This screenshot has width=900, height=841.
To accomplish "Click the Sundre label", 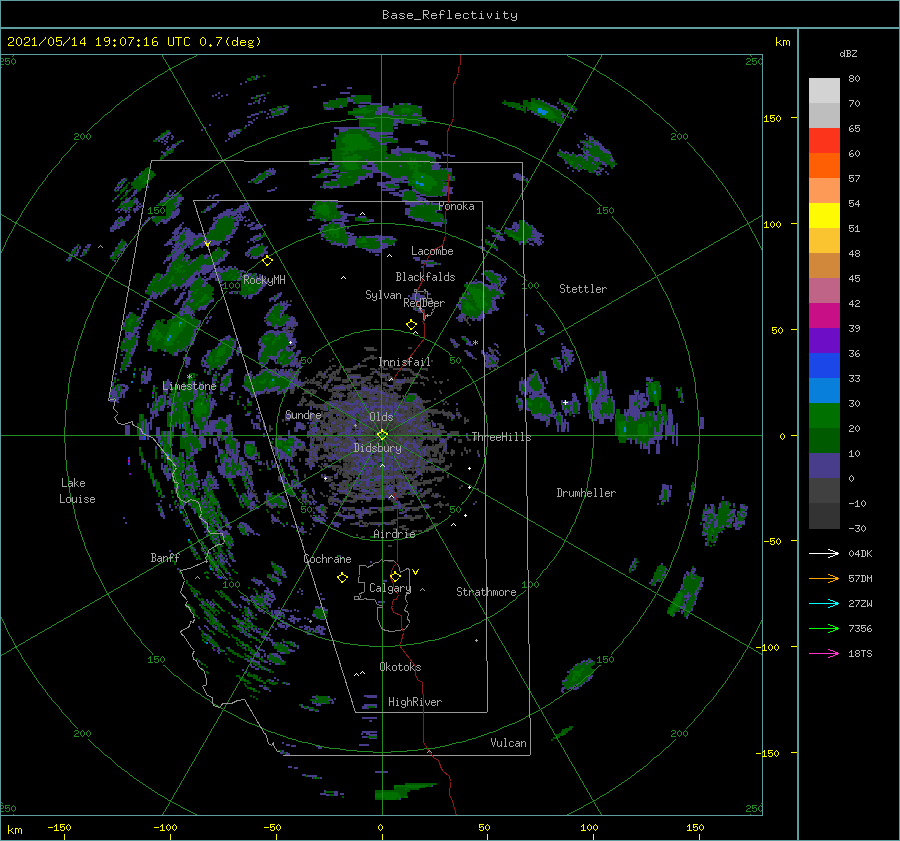I will (303, 414).
